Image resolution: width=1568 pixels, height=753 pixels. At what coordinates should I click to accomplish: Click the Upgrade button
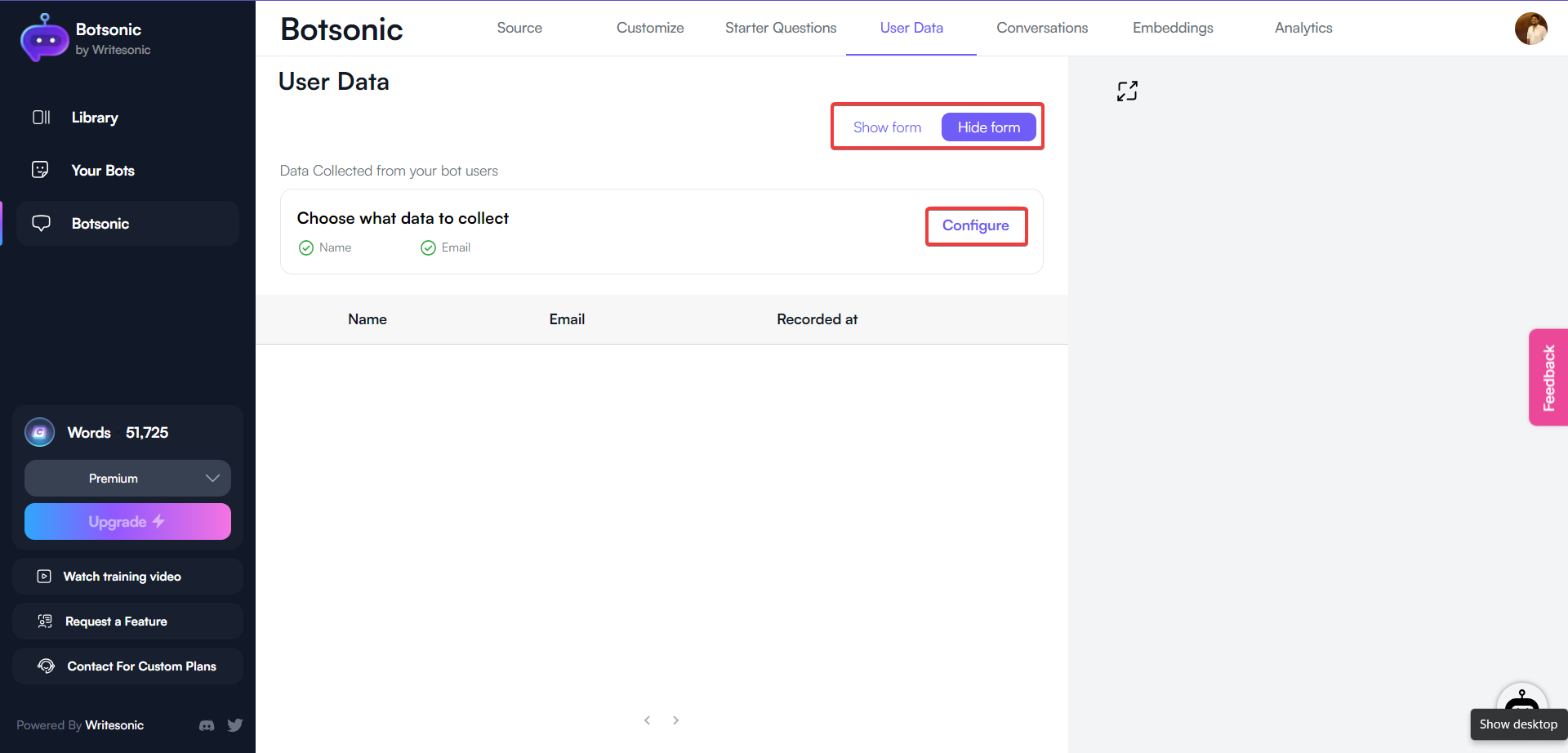pyautogui.click(x=127, y=521)
